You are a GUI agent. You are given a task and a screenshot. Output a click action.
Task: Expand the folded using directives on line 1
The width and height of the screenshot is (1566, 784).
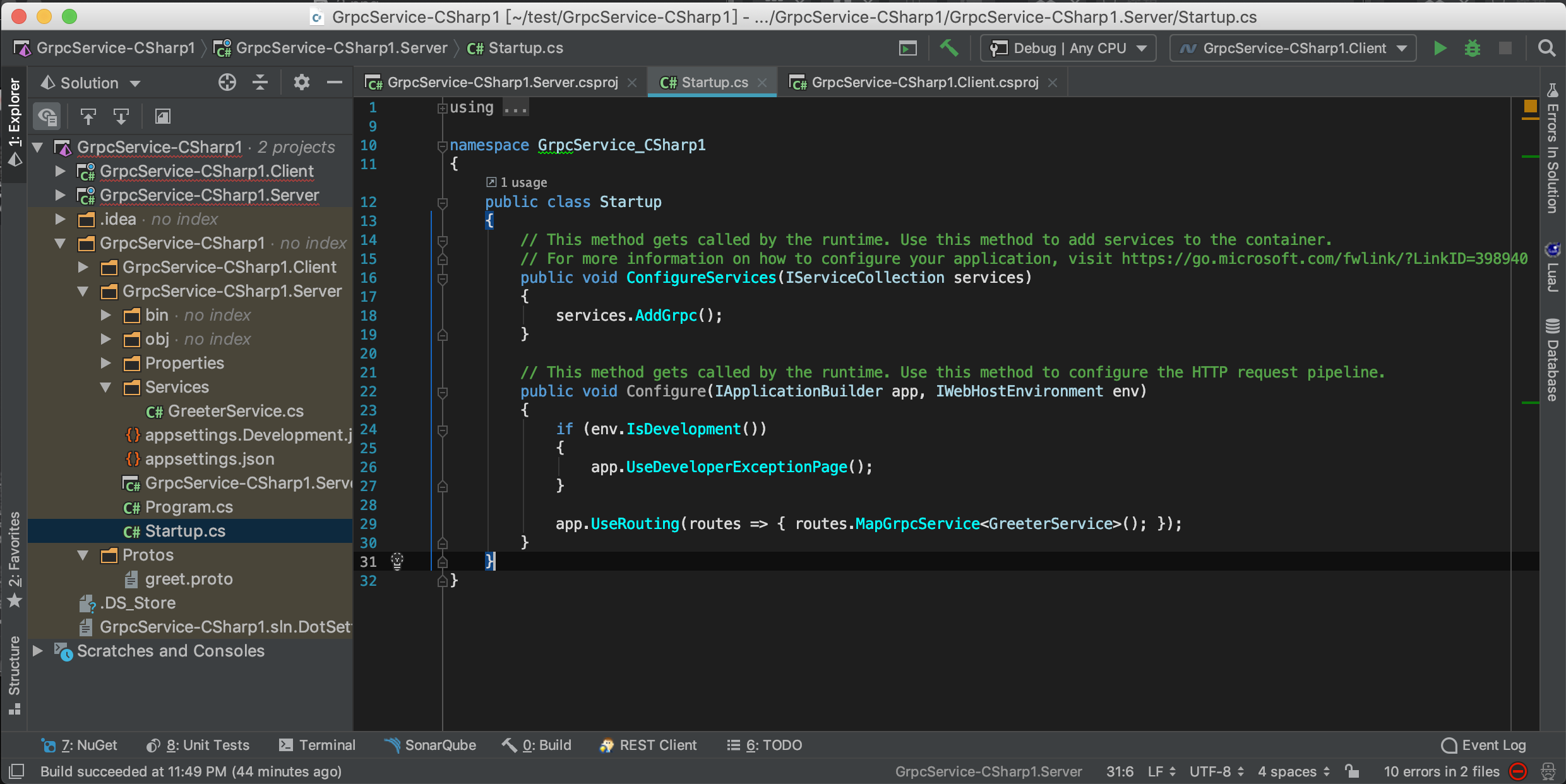click(x=442, y=108)
